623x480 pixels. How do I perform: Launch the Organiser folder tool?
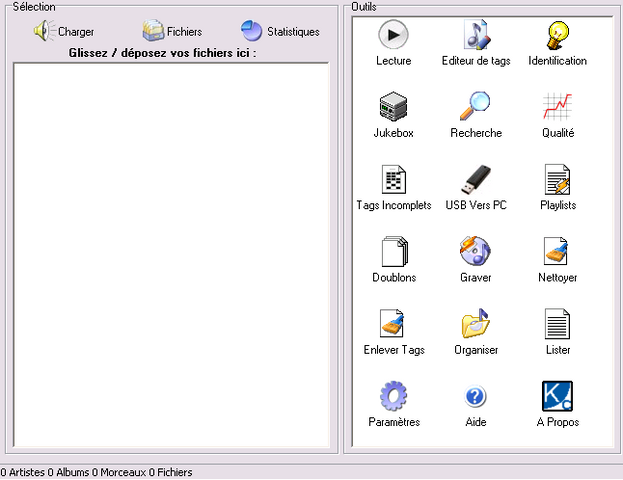[x=476, y=332]
